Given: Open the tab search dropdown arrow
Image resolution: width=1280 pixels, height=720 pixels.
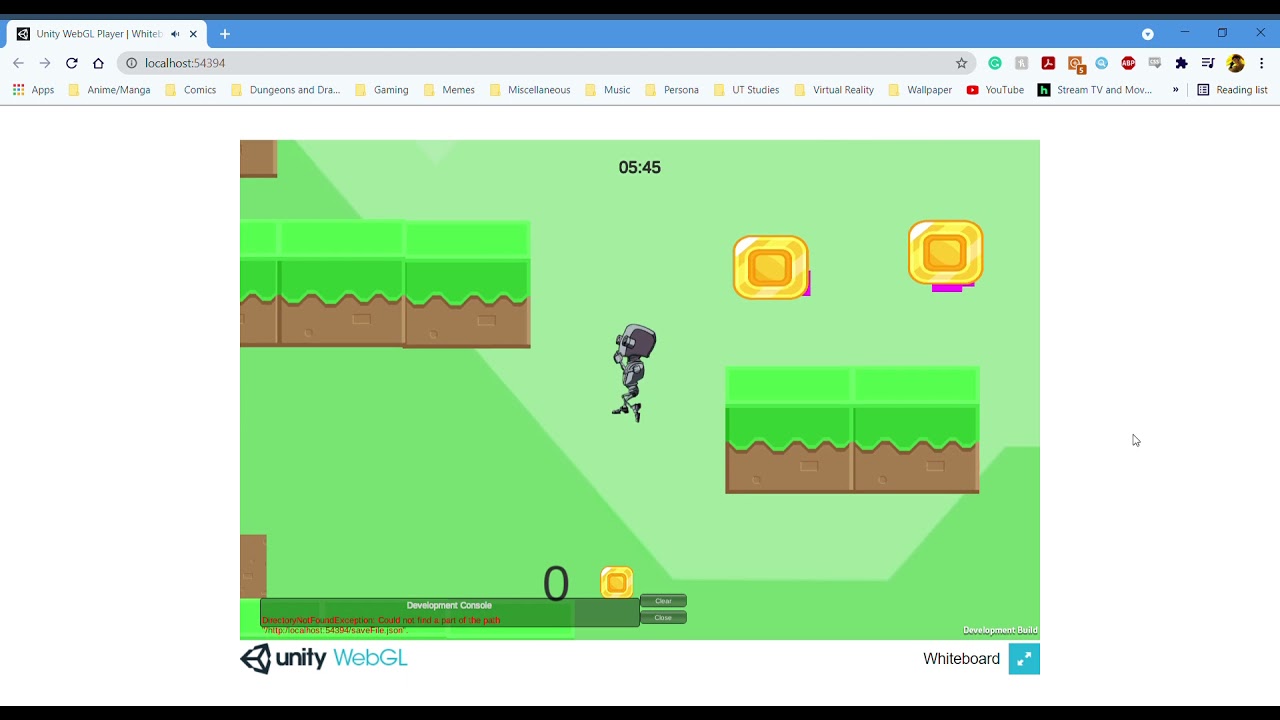Looking at the screenshot, I should 1148,34.
